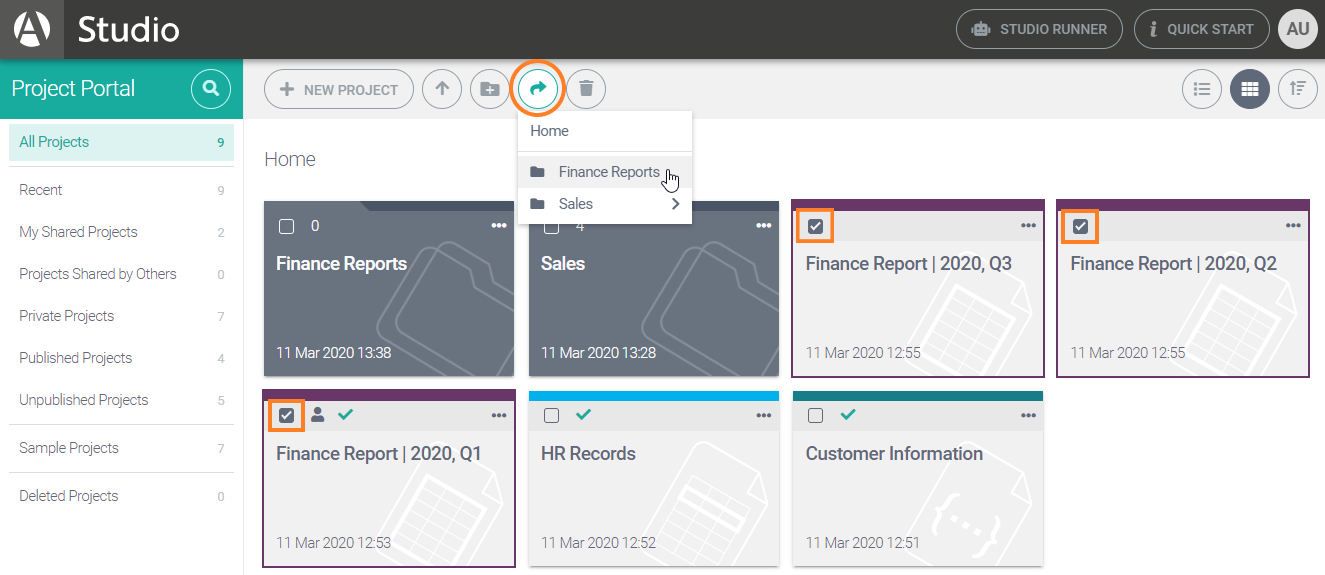Uncheck Finance Report 2020, Q3 checkbox
Screen dimensions: 1325x575
816,226
